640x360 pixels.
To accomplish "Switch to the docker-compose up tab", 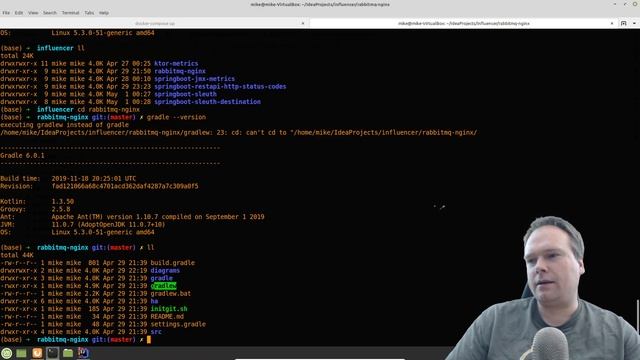I will pos(154,23).
